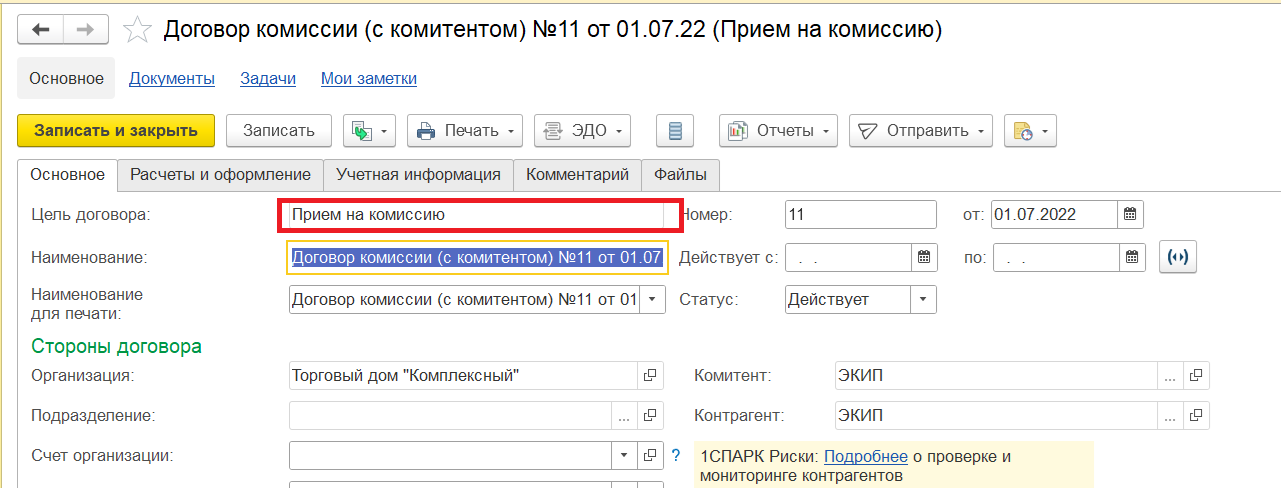Click the ellipsis button in Комитент field
This screenshot has width=1281, height=488.
(1170, 376)
